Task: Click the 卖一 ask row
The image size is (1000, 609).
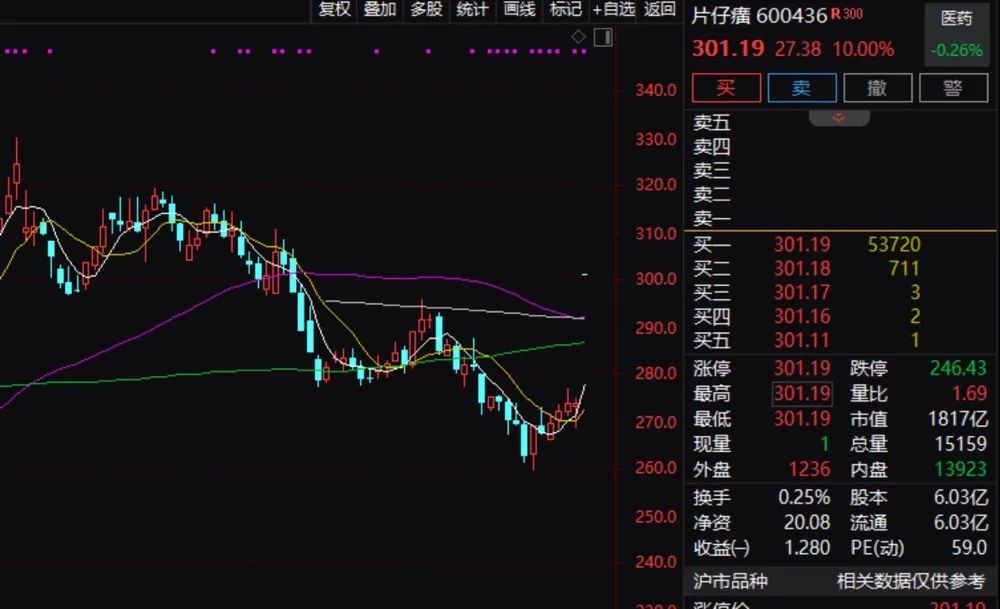Action: coord(841,219)
